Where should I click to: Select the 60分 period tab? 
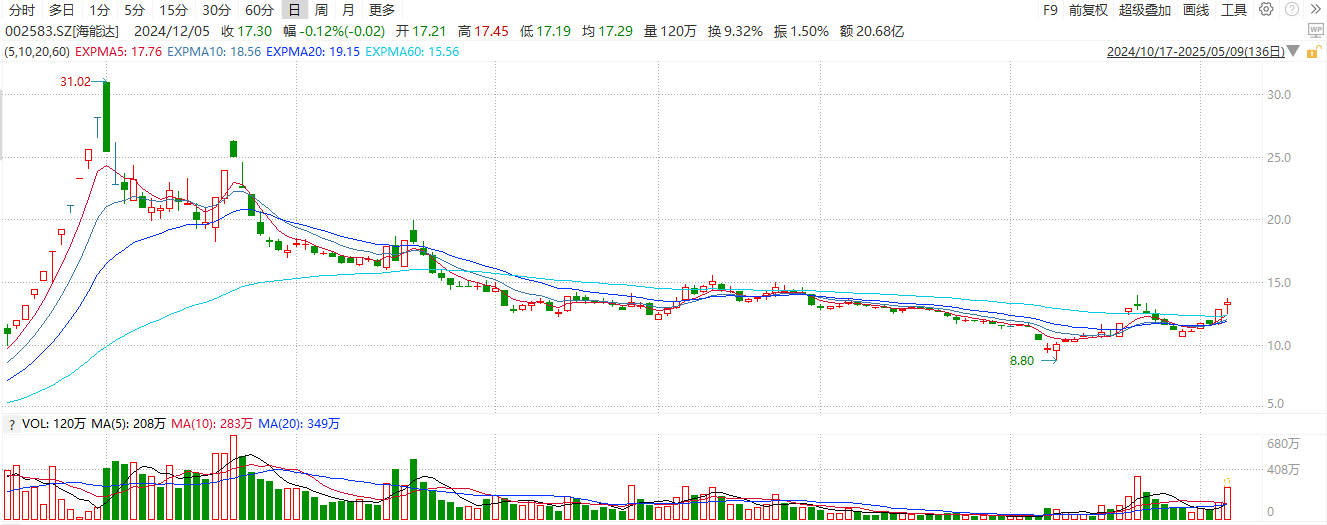[x=259, y=10]
